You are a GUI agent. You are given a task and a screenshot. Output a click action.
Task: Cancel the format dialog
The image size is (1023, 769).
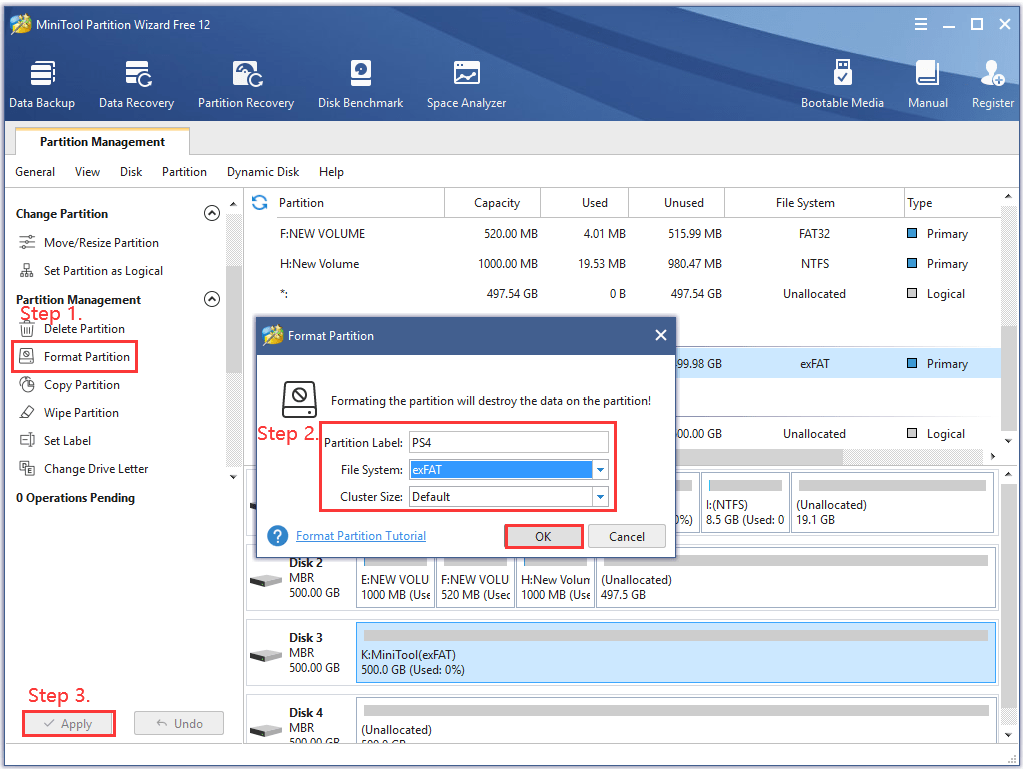627,536
